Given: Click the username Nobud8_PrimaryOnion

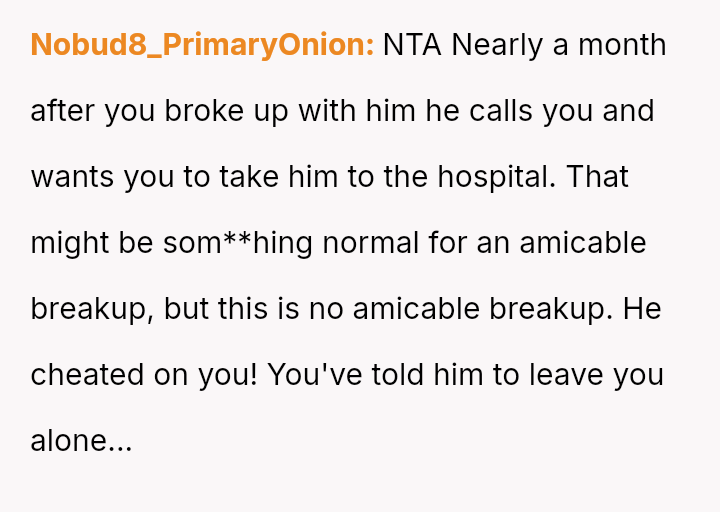Looking at the screenshot, I should coord(202,45).
